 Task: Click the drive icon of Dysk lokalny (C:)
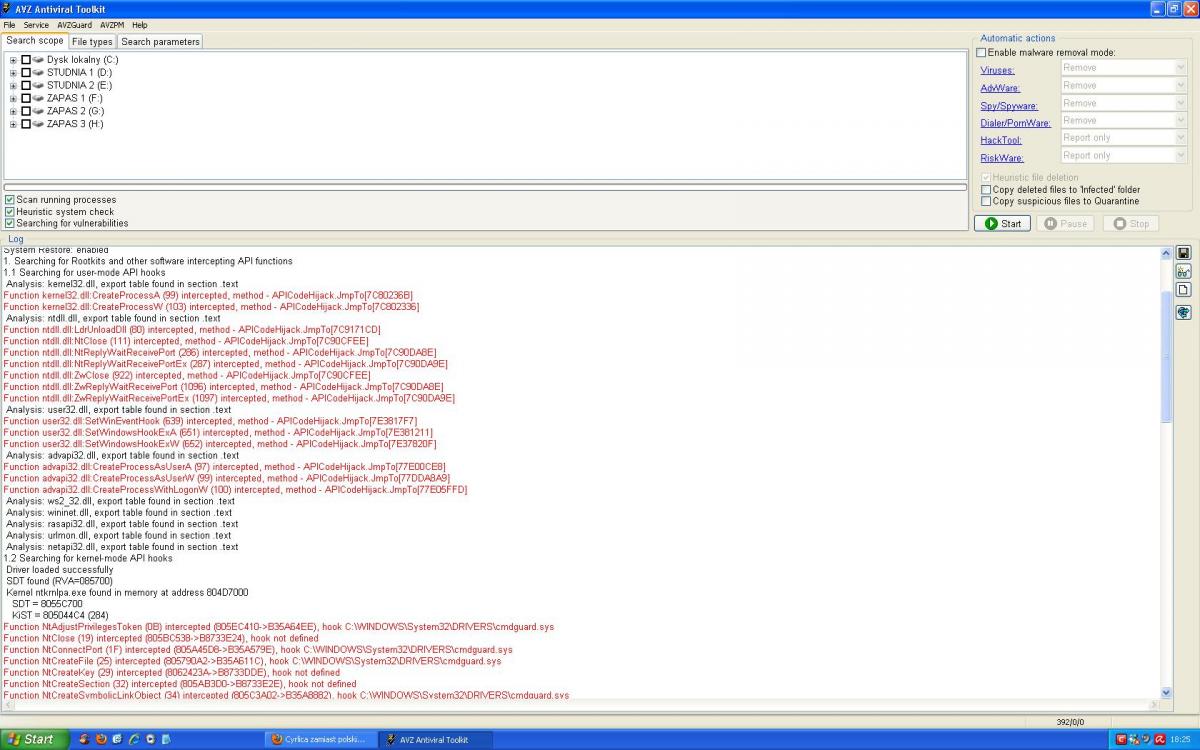(38, 60)
